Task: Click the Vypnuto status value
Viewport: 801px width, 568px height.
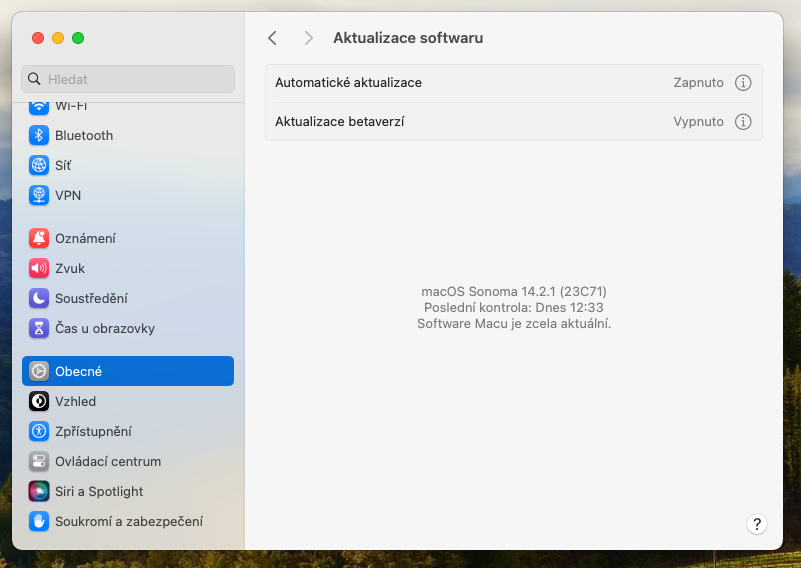Action: pyautogui.click(x=698, y=122)
